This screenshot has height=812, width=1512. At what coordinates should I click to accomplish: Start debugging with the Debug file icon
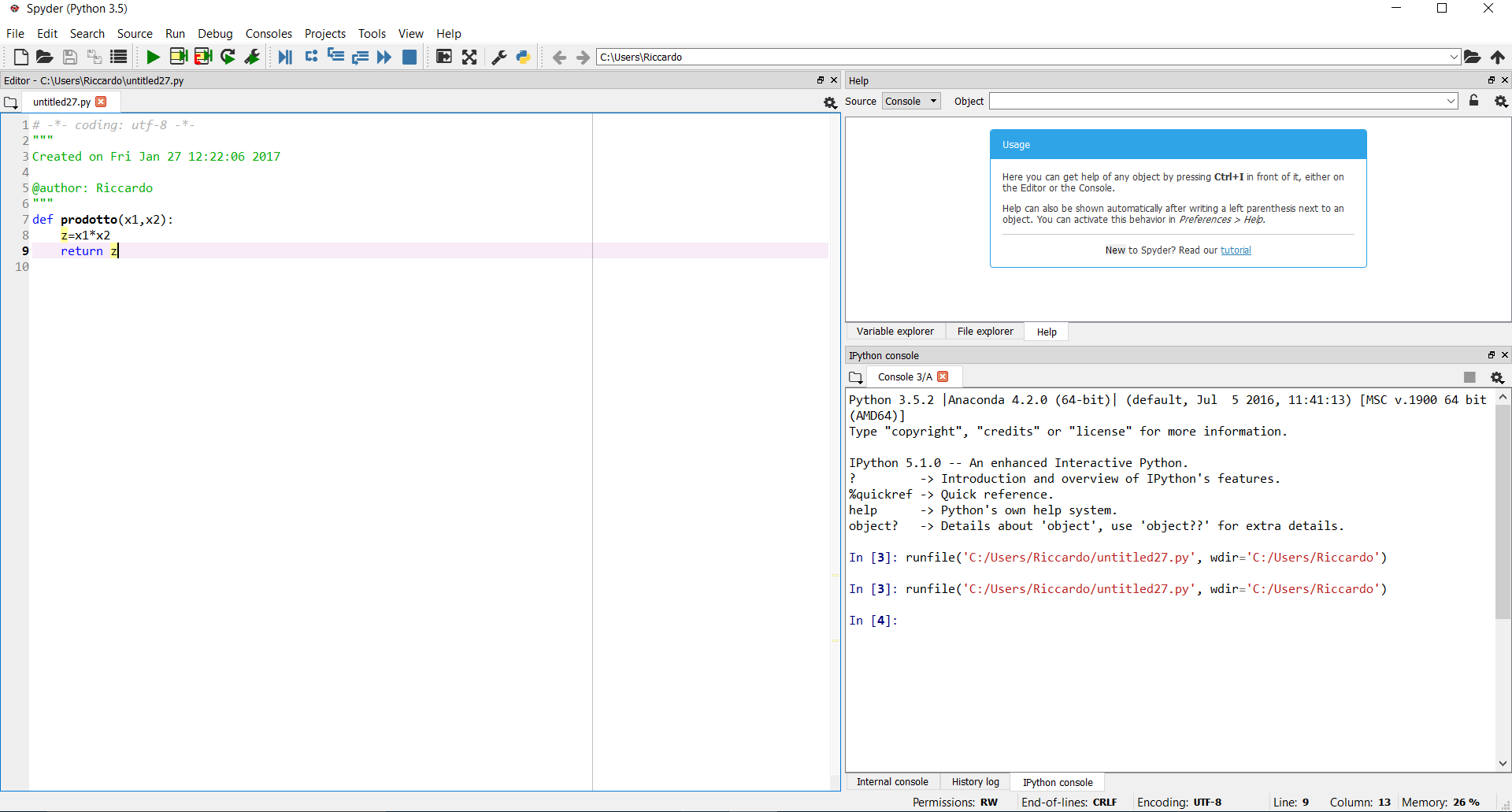[285, 57]
